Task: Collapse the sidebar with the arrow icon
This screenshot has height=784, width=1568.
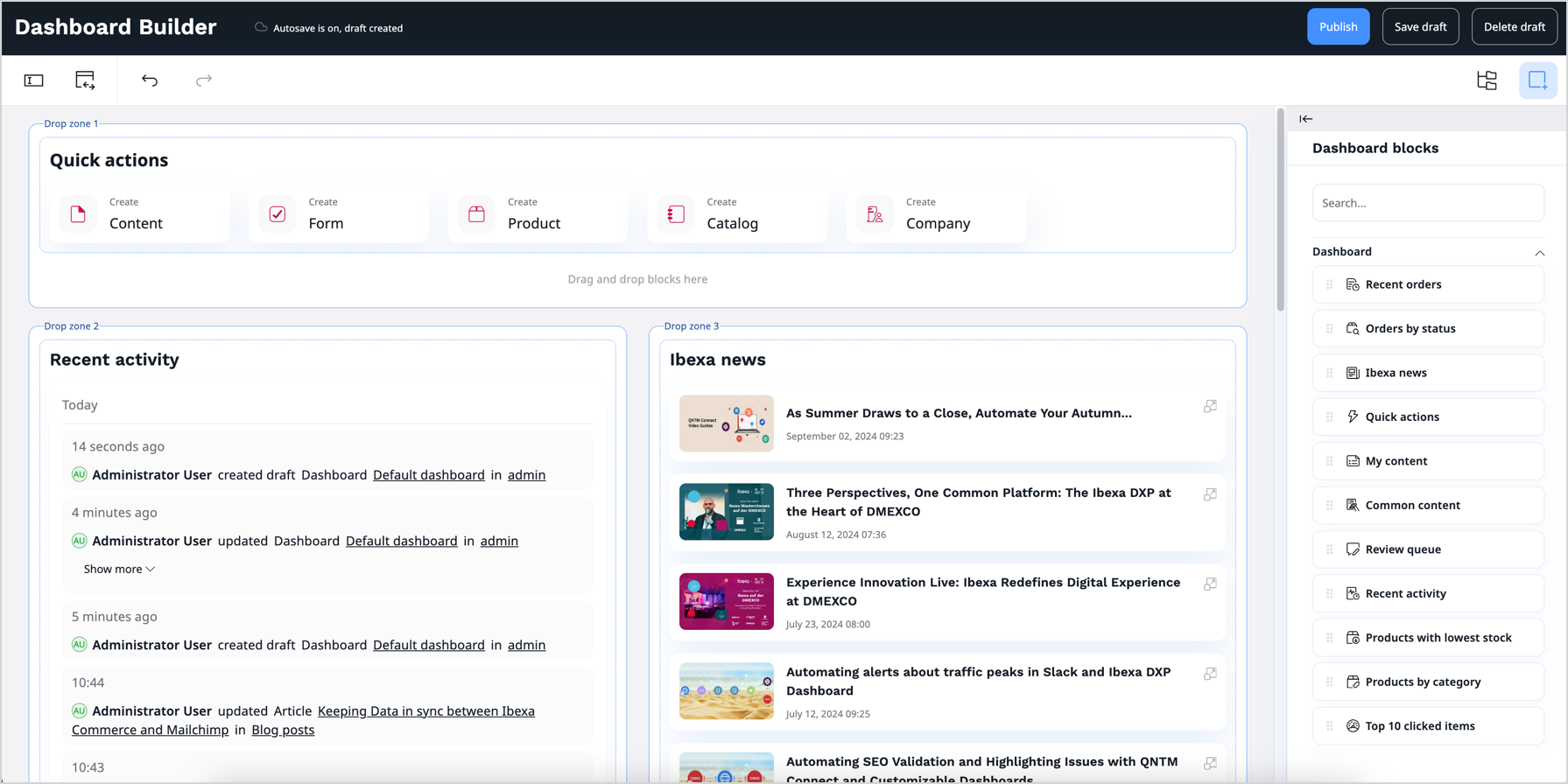Action: coord(1306,119)
